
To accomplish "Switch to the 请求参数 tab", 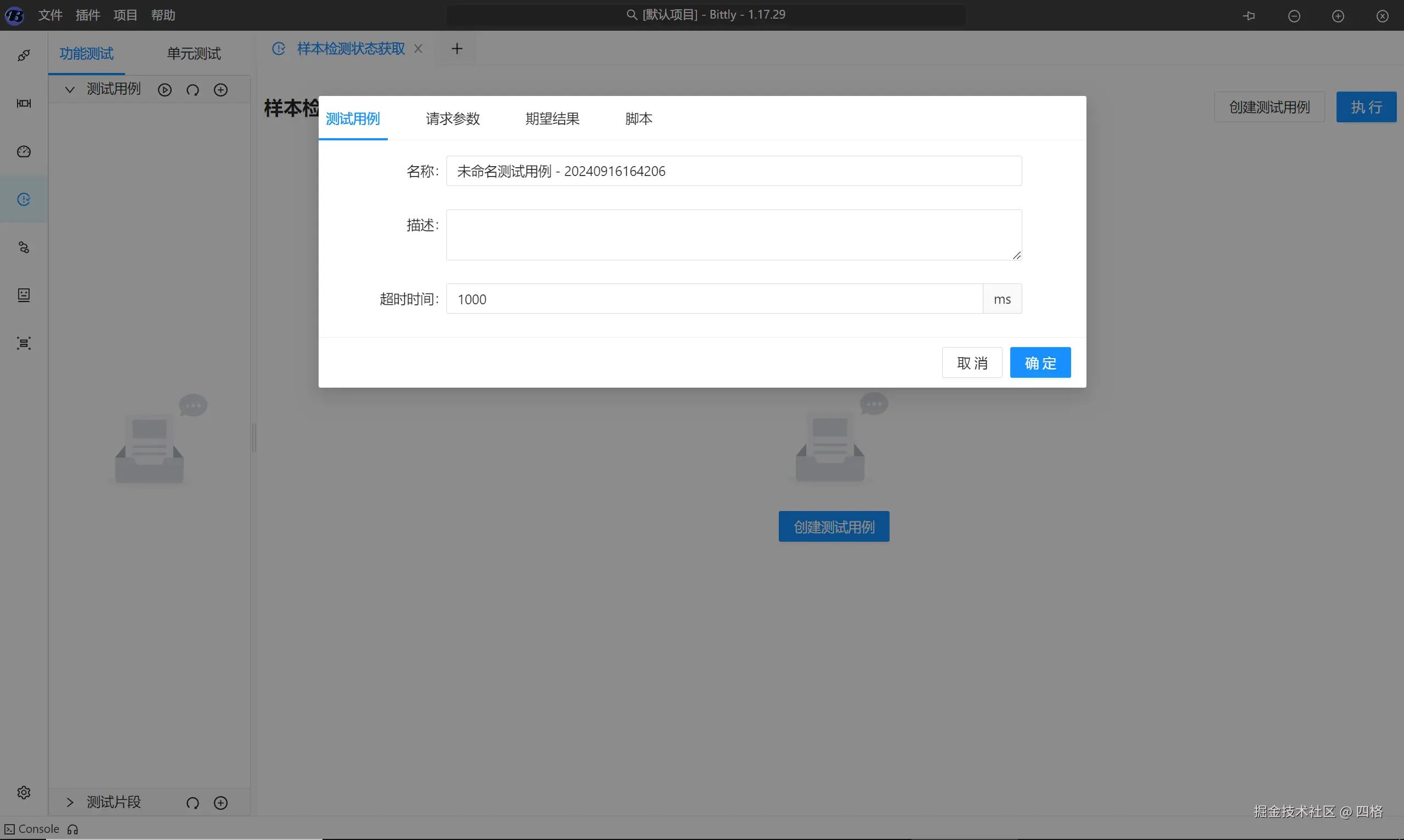I will [452, 119].
